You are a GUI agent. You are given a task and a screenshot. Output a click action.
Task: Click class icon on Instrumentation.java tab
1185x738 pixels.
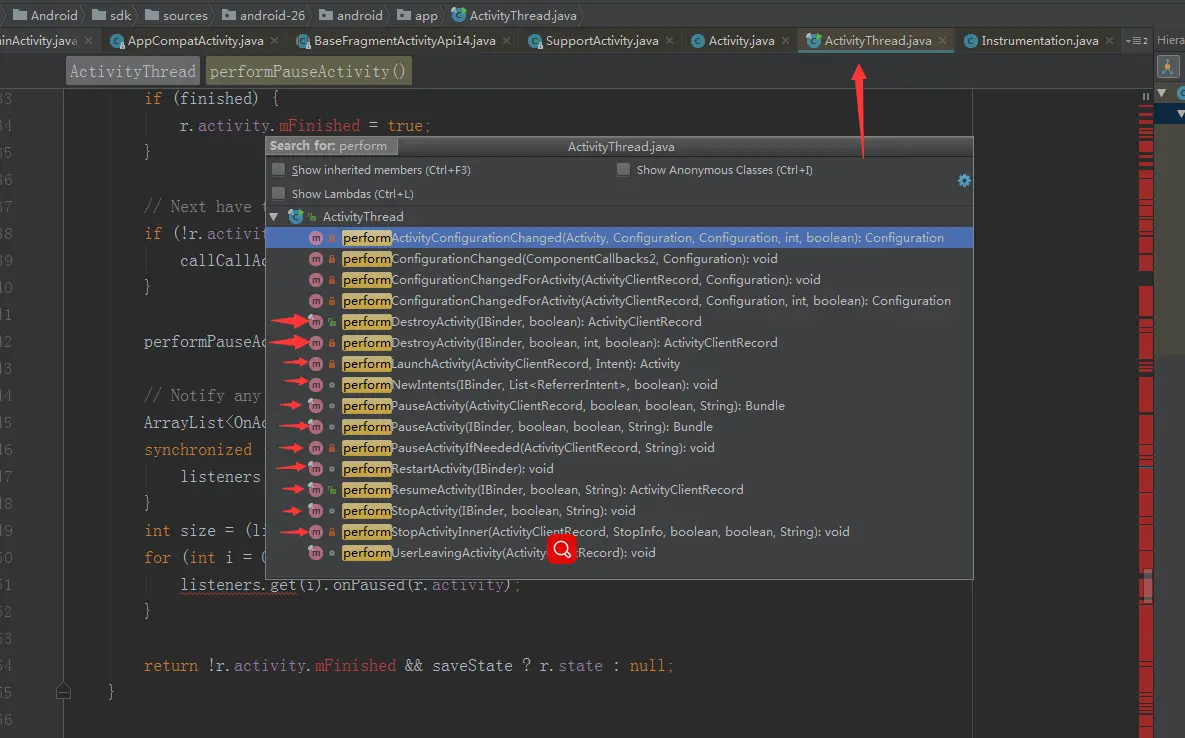tap(971, 41)
